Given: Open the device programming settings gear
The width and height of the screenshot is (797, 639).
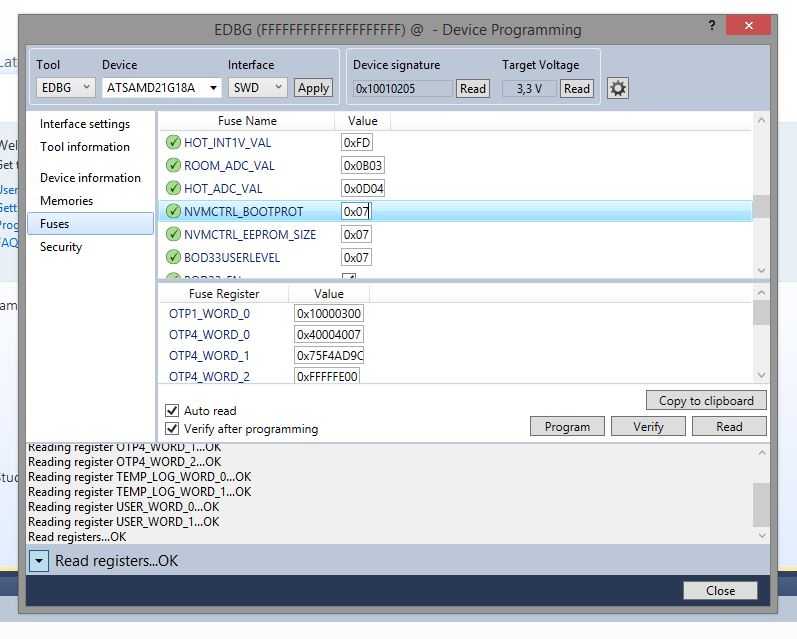Looking at the screenshot, I should (618, 88).
